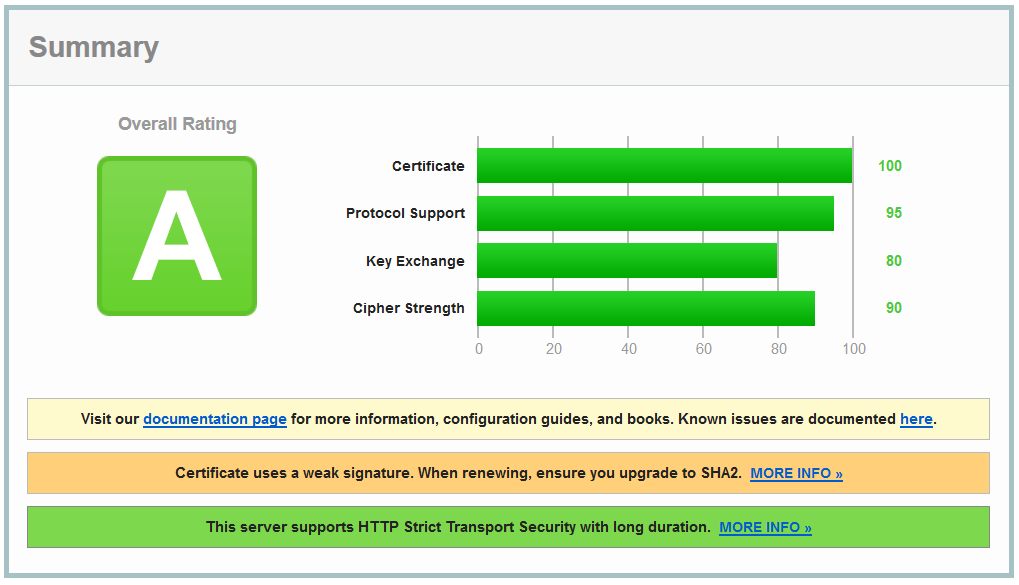Open the documentation page link
Viewport: 1019px width, 585px height.
[x=214, y=419]
